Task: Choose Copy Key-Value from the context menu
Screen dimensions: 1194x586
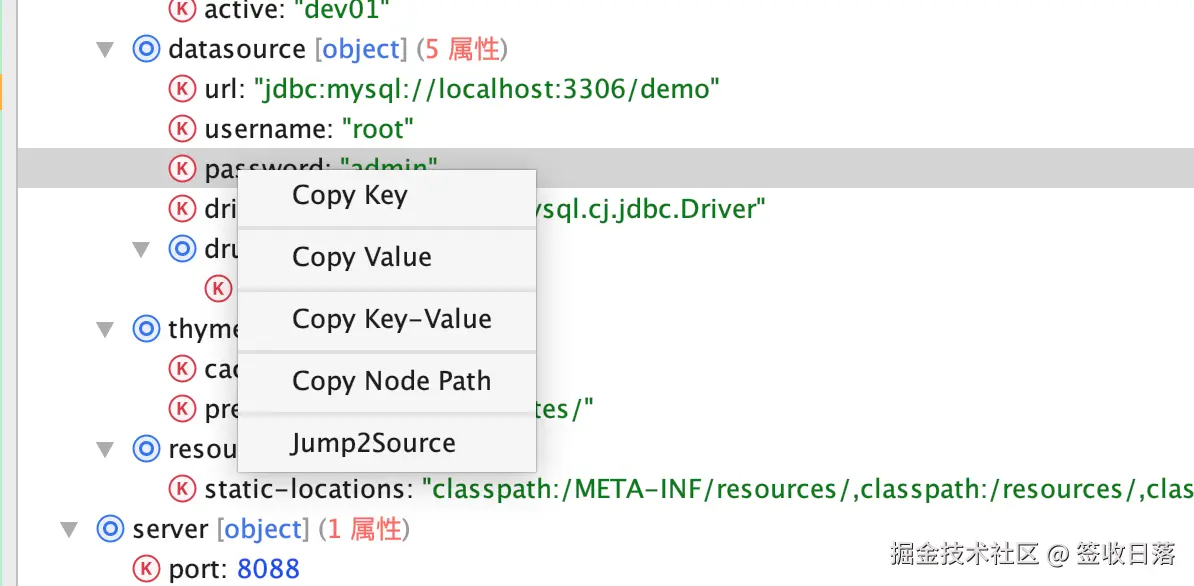Action: 390,319
